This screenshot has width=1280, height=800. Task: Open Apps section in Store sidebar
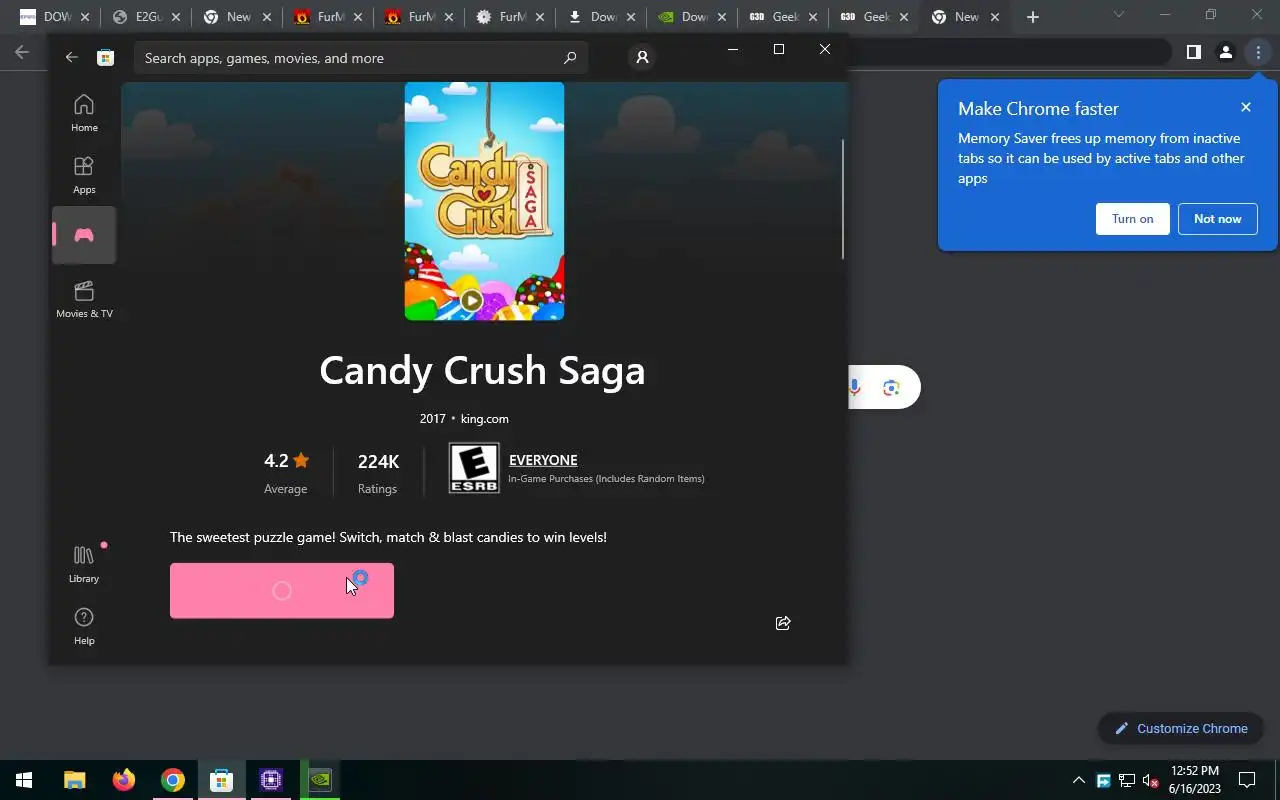click(x=84, y=175)
